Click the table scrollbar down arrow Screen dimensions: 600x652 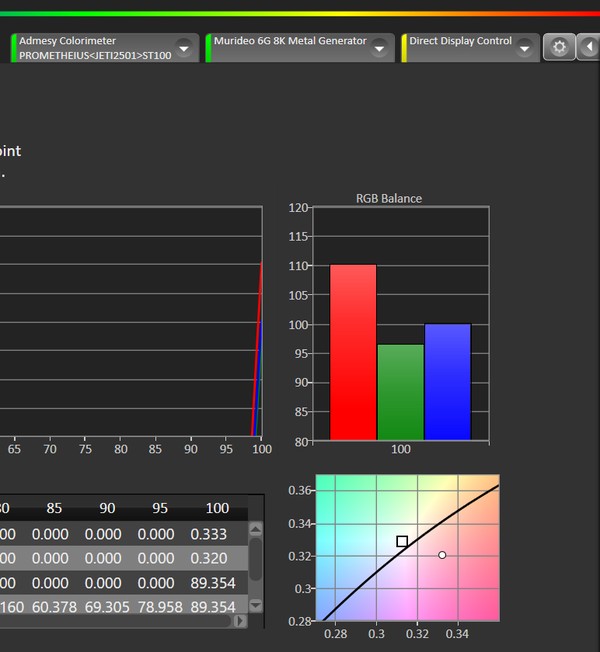255,605
